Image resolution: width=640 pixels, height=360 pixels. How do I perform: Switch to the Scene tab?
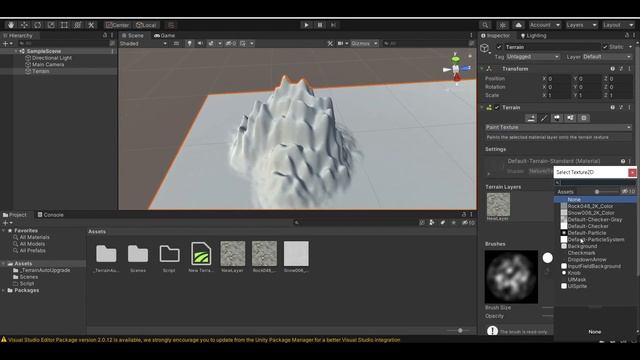click(133, 36)
